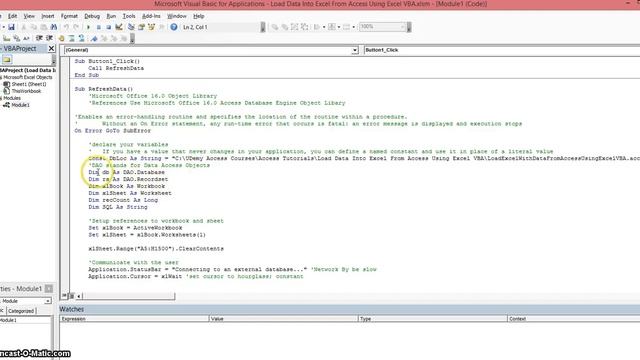640x360 pixels.
Task: Undo the last edit
Action: pyautogui.click(x=67, y=27)
